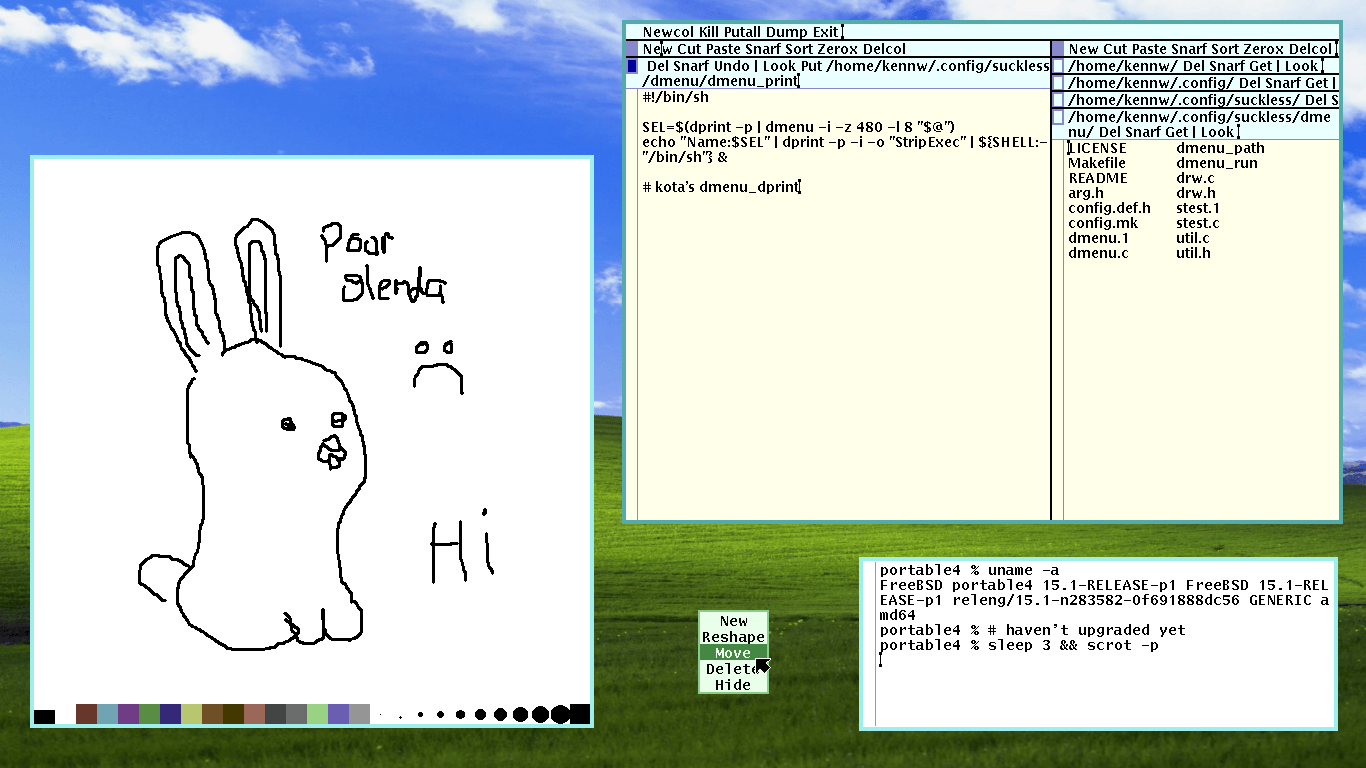Click the "#!/bin/sh" shebang line
The image size is (1366, 768).
pyautogui.click(x=675, y=97)
